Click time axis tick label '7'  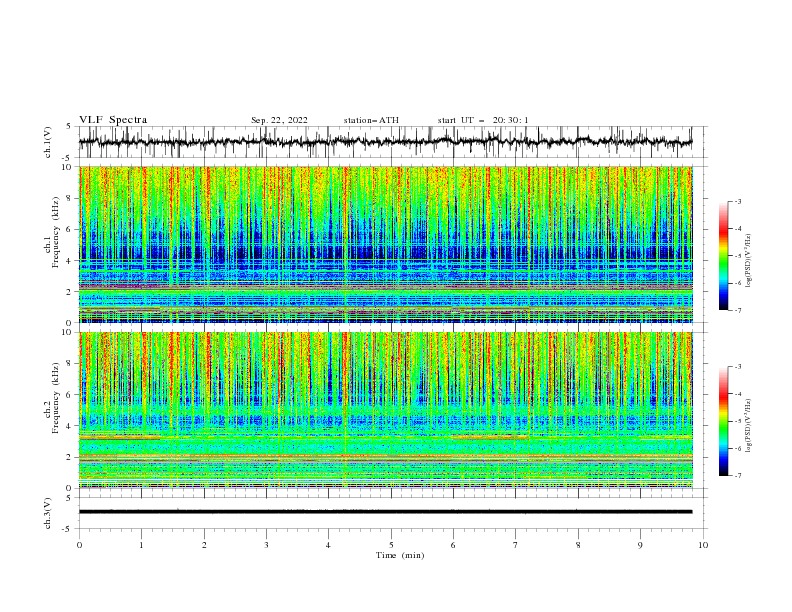pyautogui.click(x=516, y=545)
